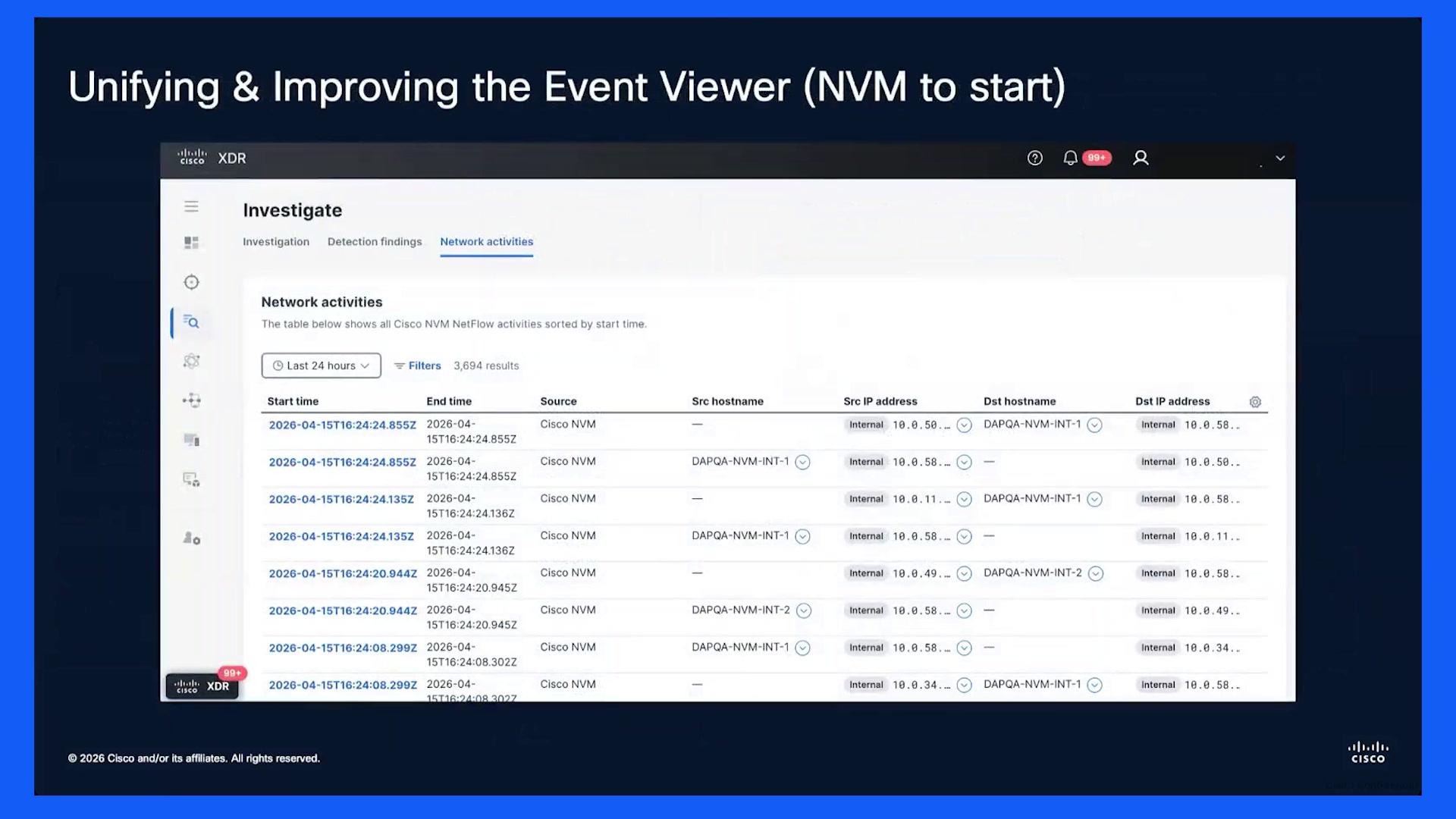The image size is (1456, 819).
Task: Open the monitor-with-lock icon in sidebar
Action: (x=191, y=479)
